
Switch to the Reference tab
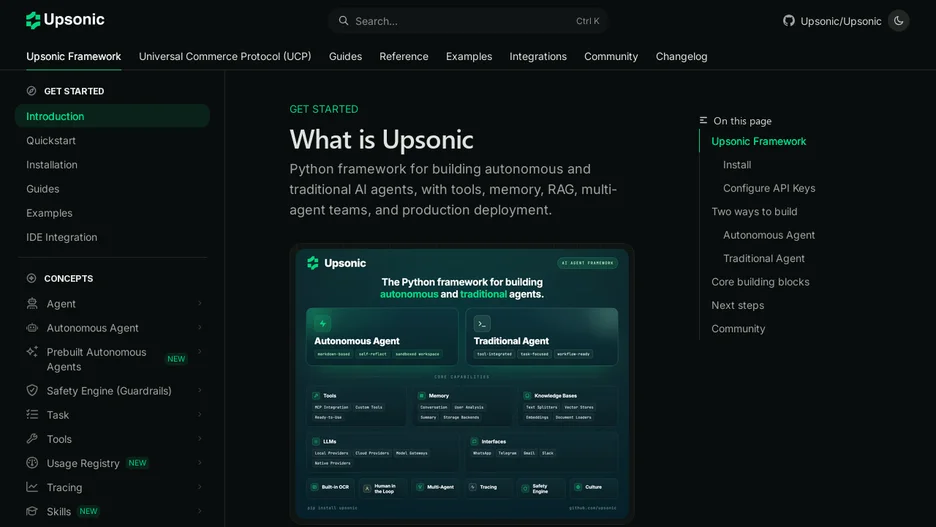coord(404,56)
